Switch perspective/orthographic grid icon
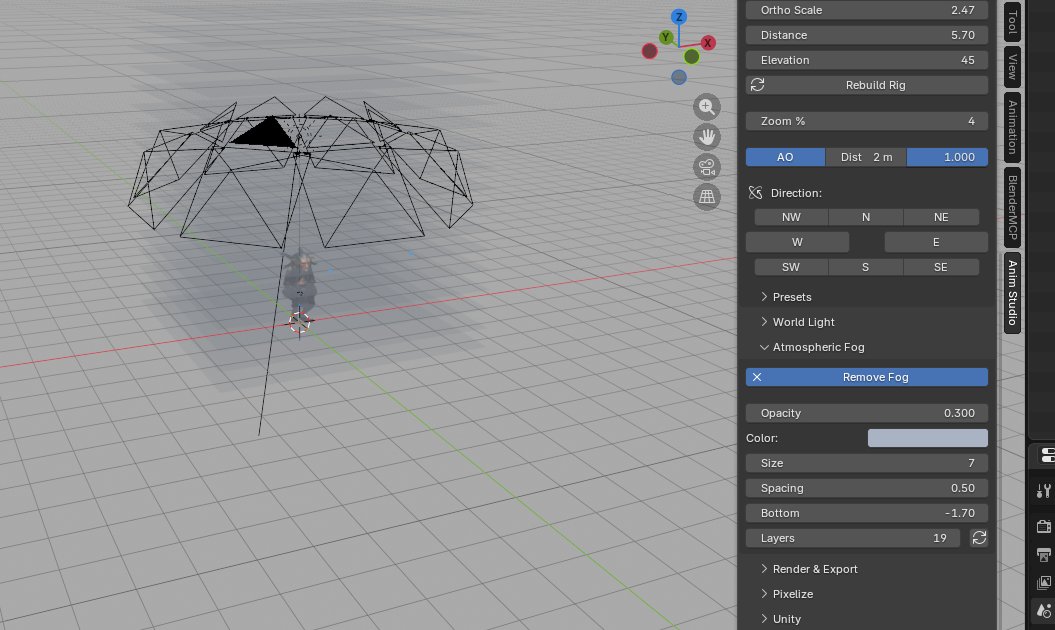This screenshot has height=630, width=1055. 706,197
